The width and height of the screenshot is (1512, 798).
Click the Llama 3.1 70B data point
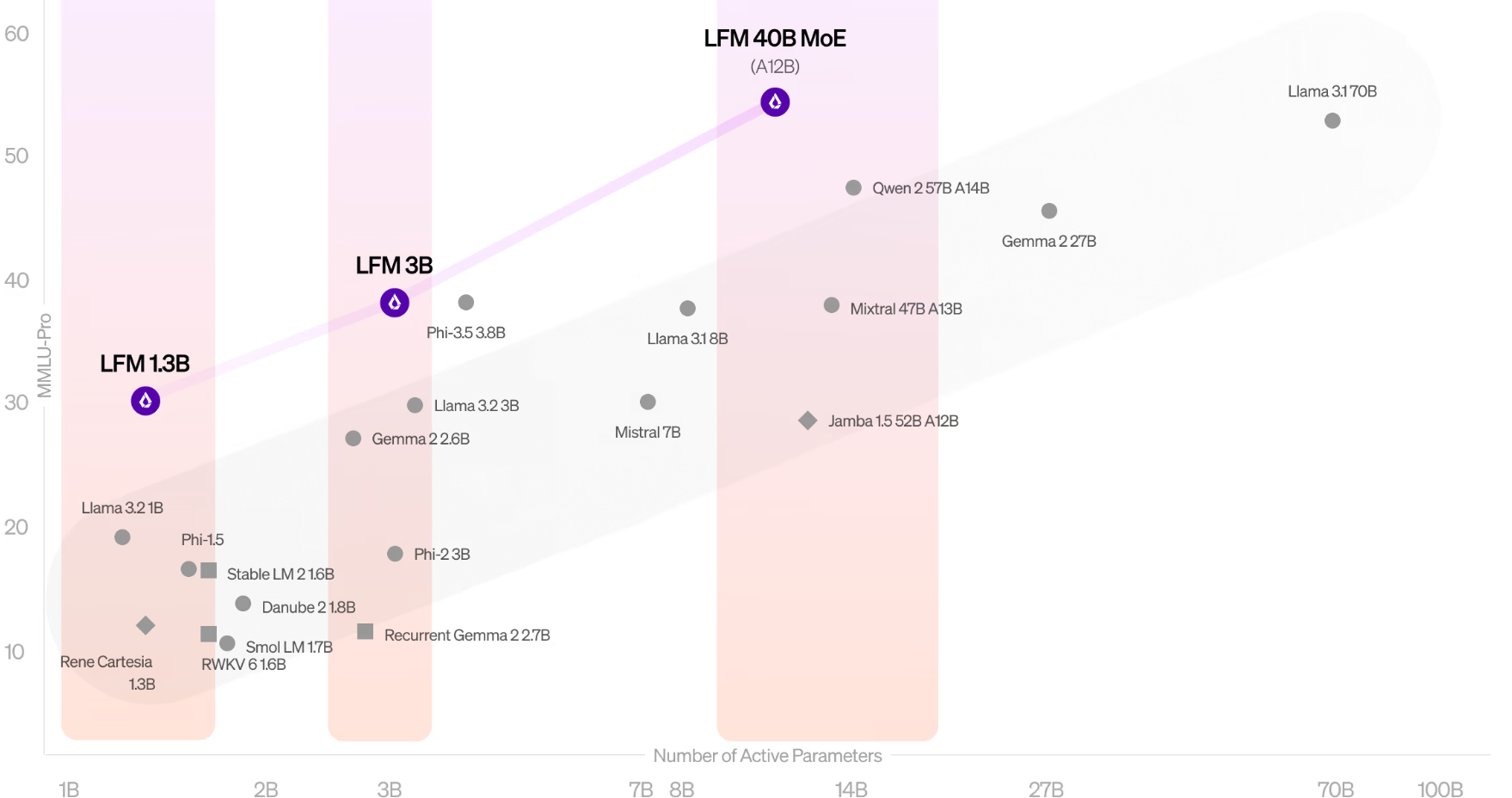click(x=1332, y=120)
